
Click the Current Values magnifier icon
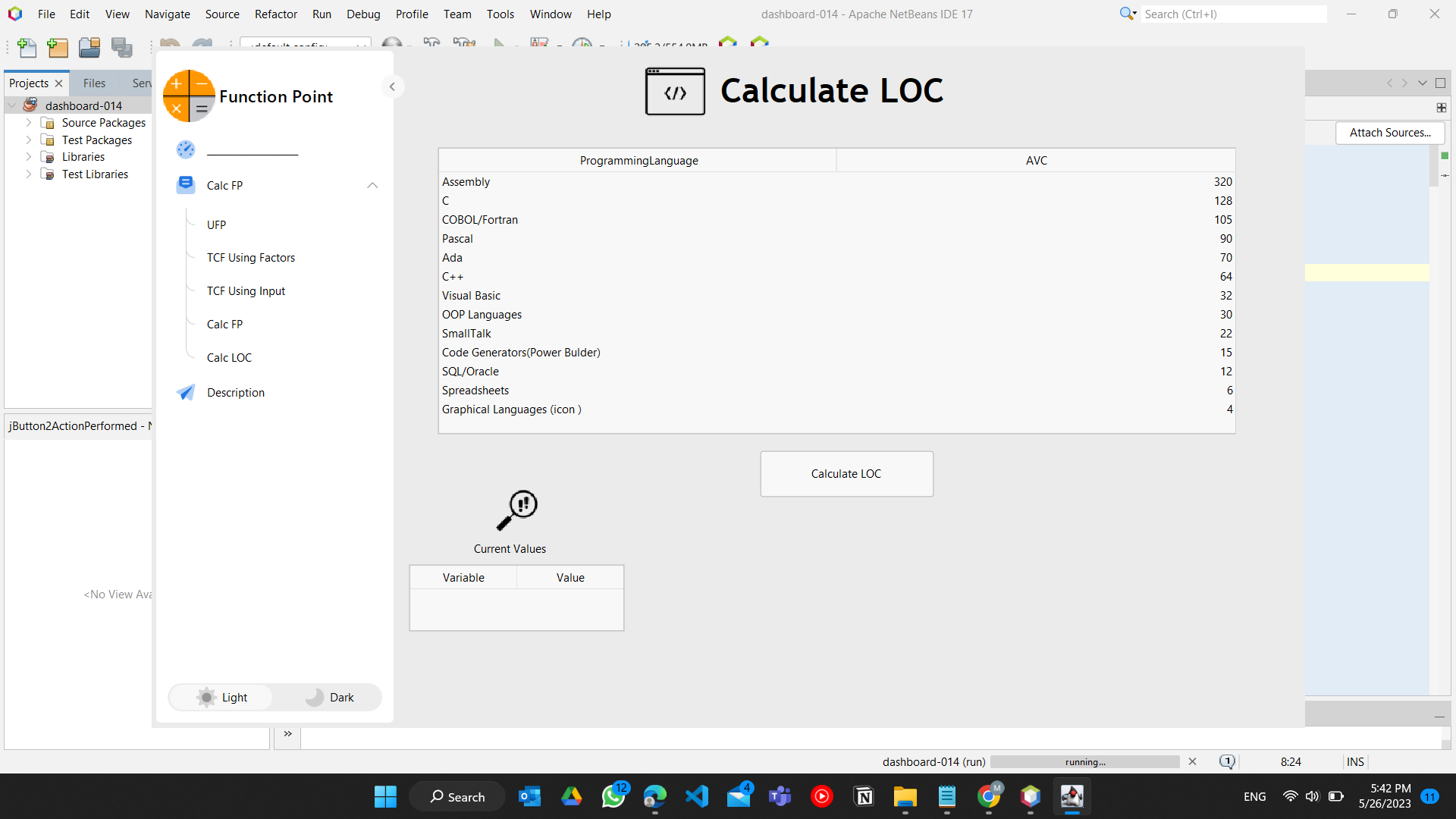(516, 510)
